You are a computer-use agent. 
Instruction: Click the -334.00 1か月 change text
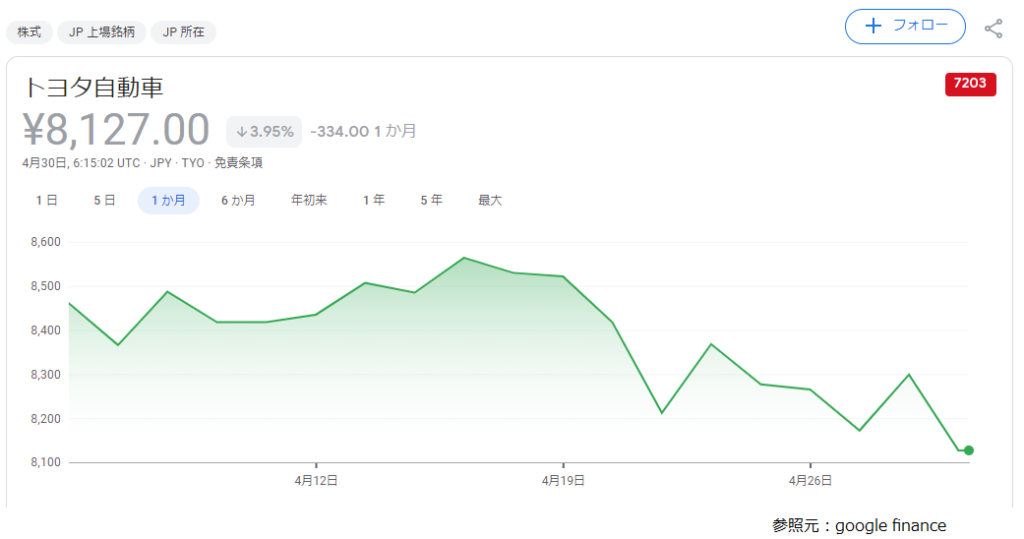tap(363, 131)
